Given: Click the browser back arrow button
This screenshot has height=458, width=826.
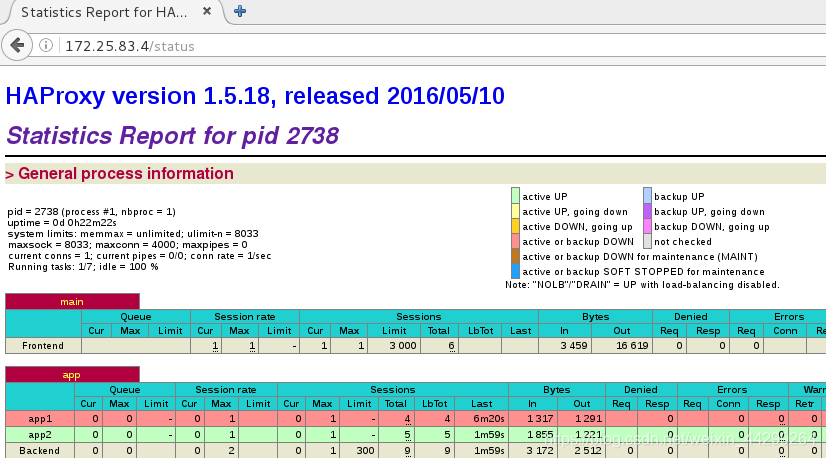Looking at the screenshot, I should [x=17, y=45].
